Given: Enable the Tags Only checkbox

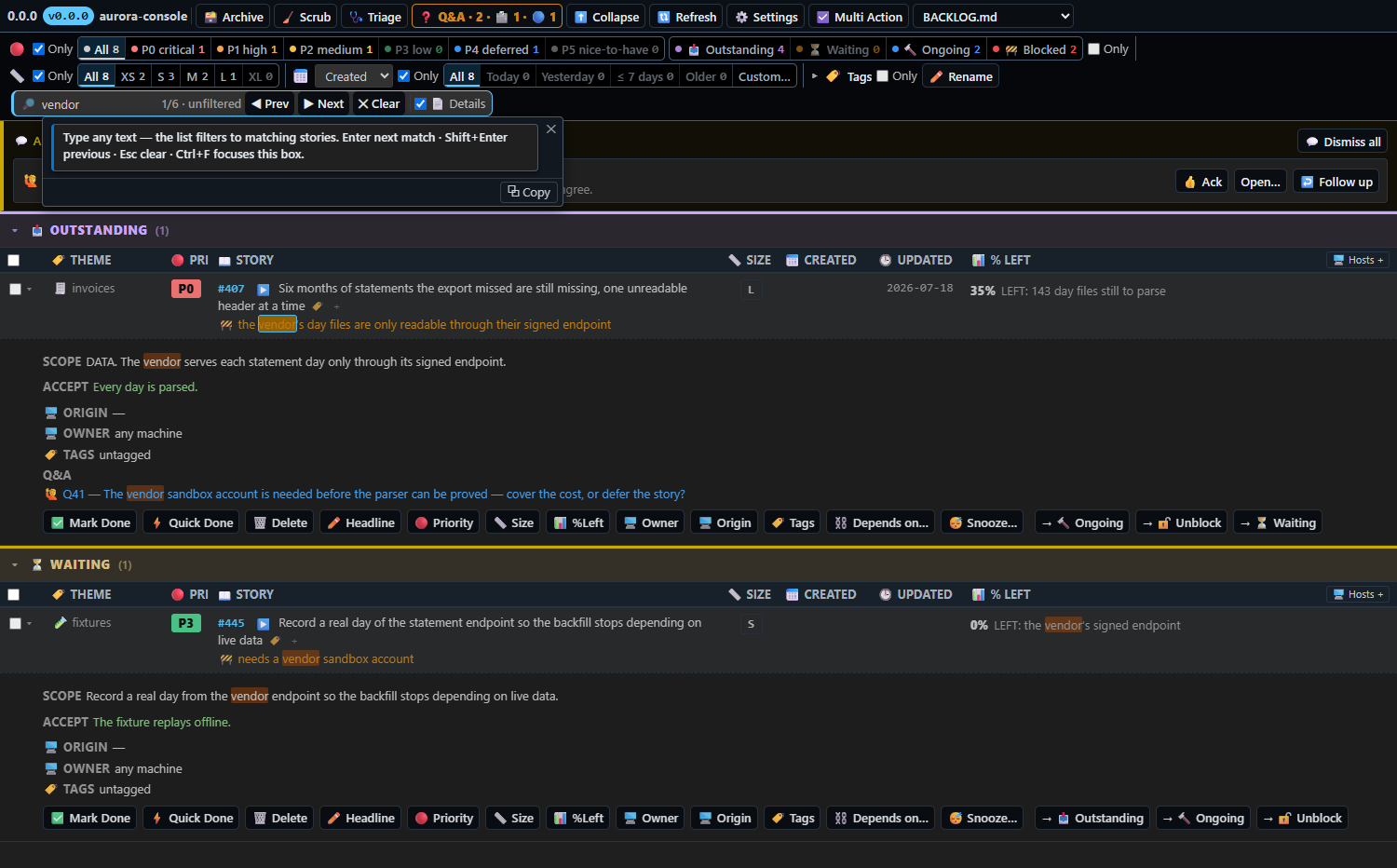Looking at the screenshot, I should [x=883, y=76].
